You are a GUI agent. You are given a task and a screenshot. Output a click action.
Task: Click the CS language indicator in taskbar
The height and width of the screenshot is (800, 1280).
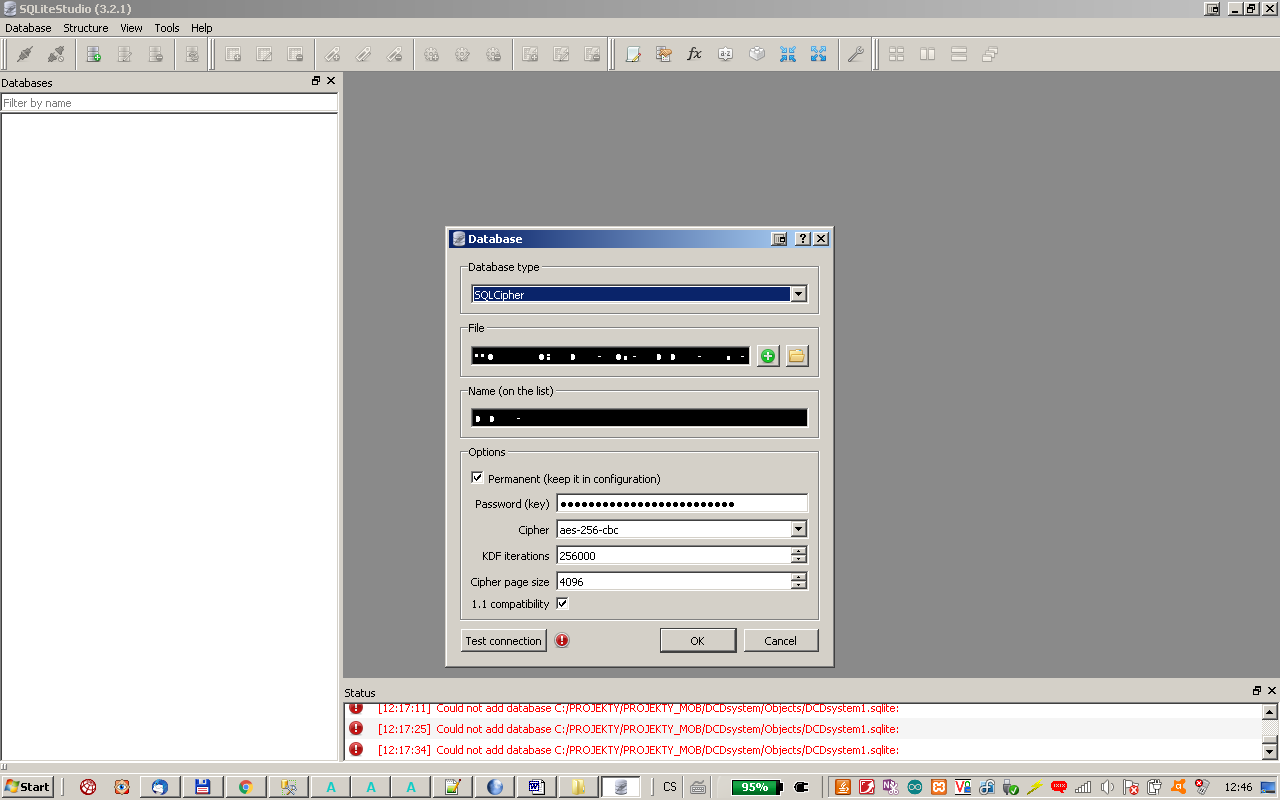click(670, 787)
